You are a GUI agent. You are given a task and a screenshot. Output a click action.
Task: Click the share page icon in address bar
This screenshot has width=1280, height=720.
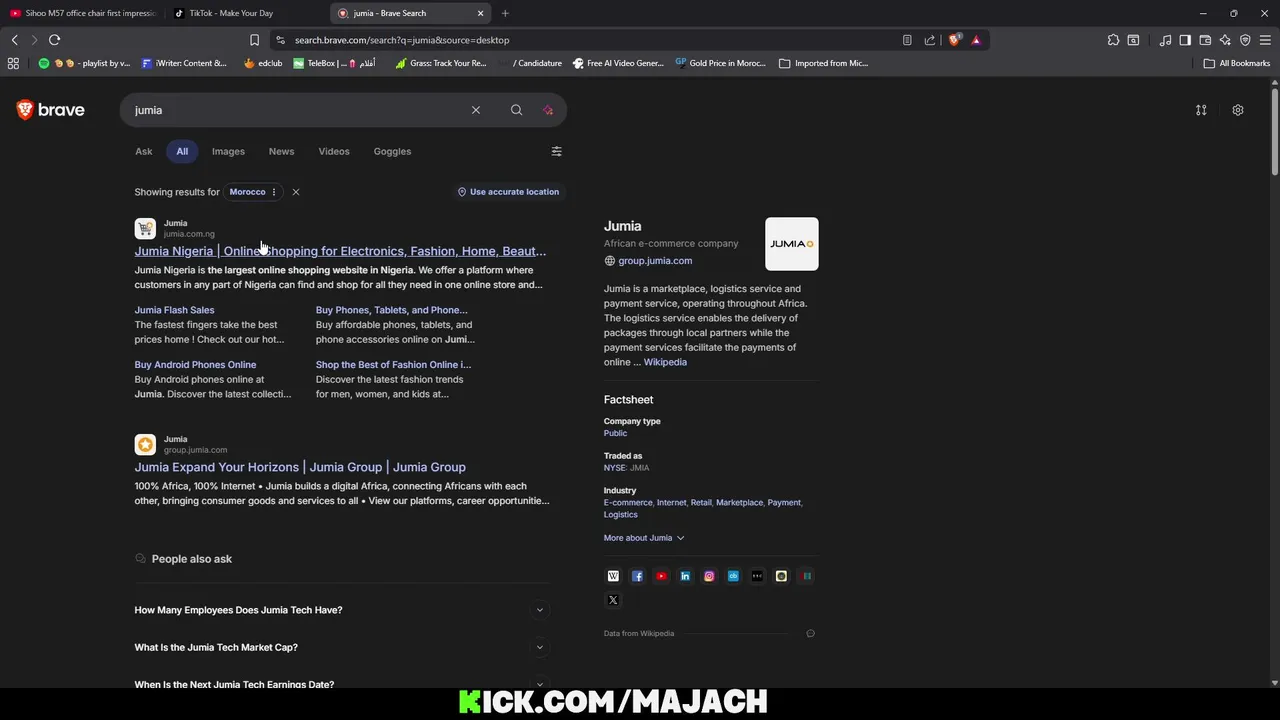[x=930, y=40]
